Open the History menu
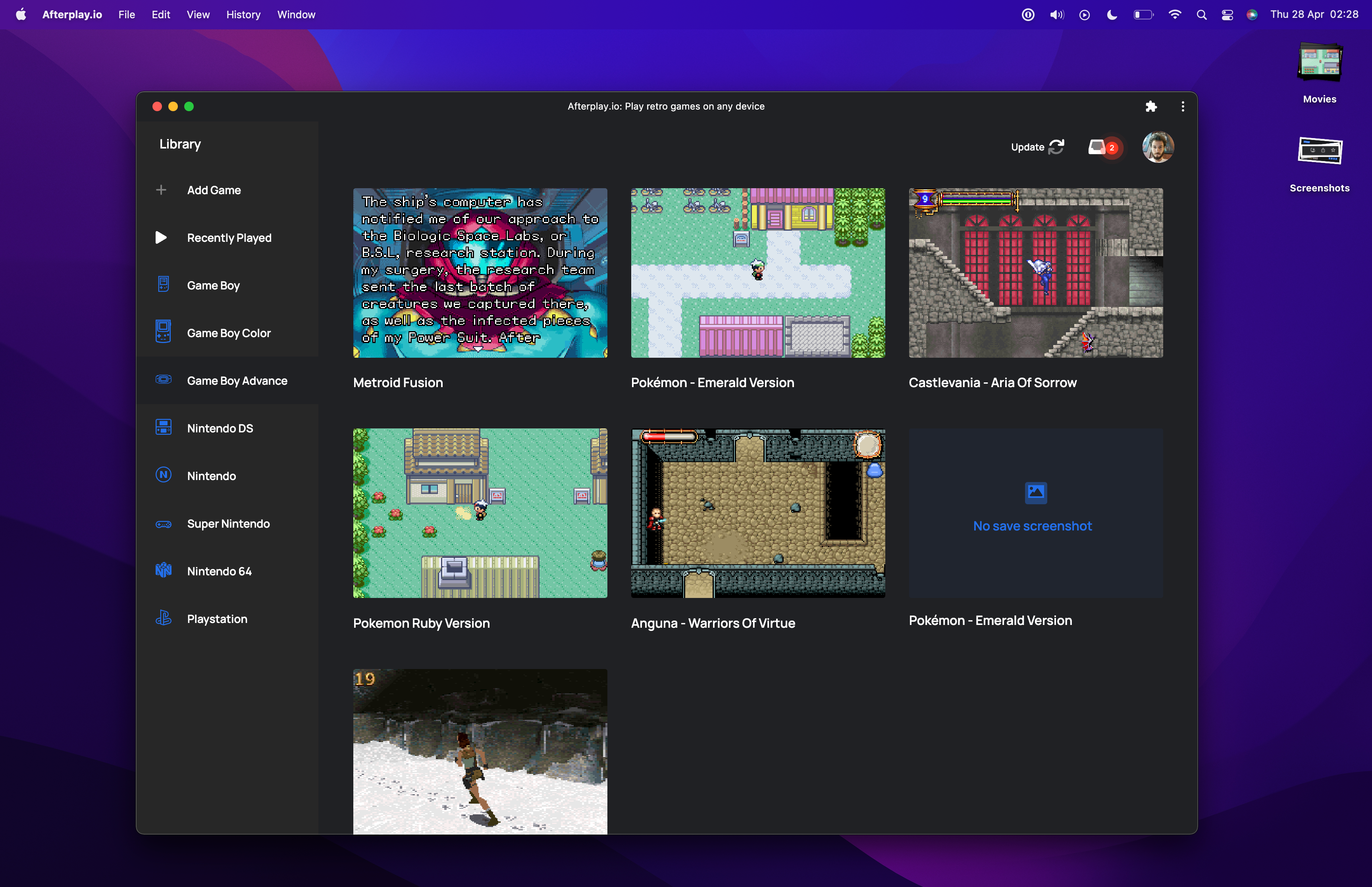This screenshot has width=1372, height=887. (x=243, y=14)
